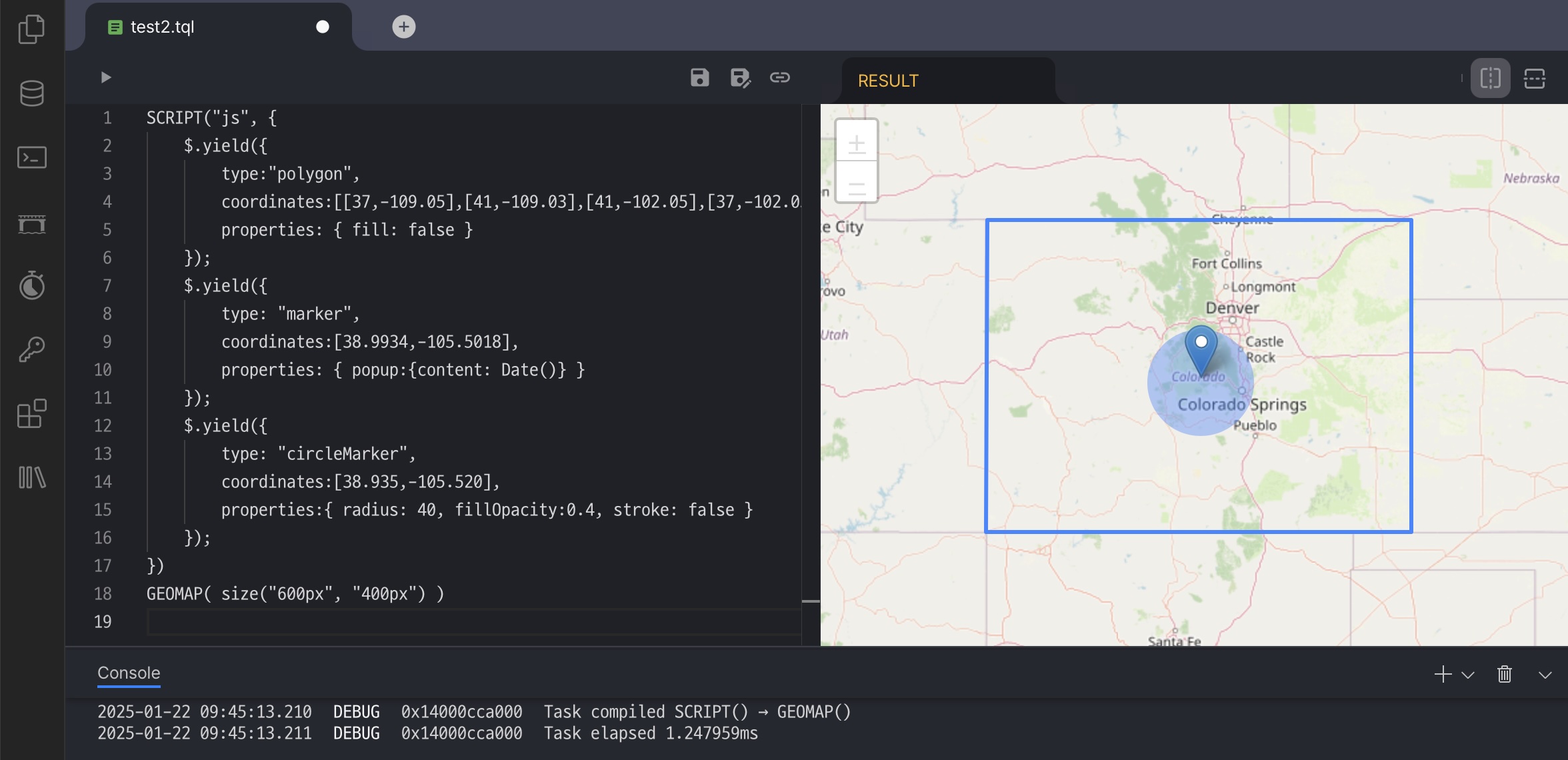Screen dimensions: 1568x760
Task: Open the file explorer icon in the sidebar
Action: click(x=31, y=29)
